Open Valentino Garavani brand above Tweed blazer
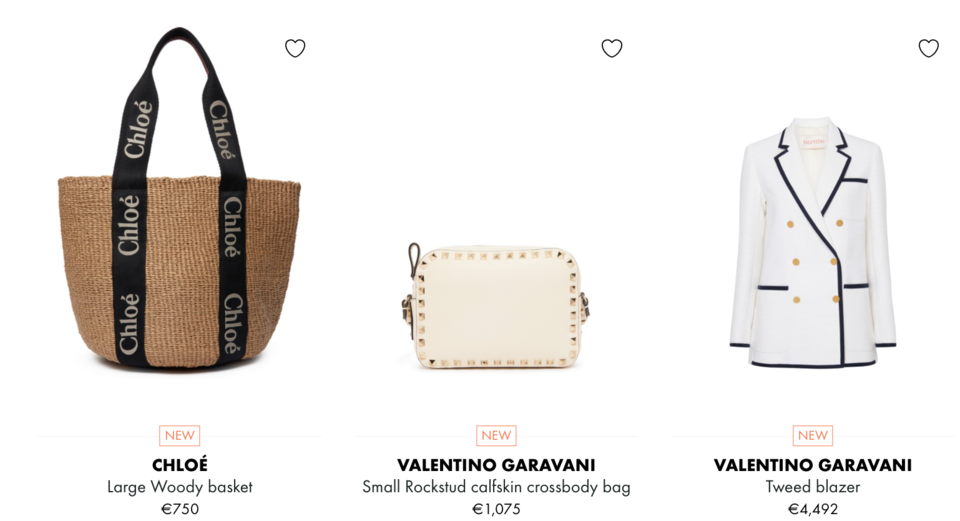This screenshot has height=521, width=960. click(x=812, y=465)
